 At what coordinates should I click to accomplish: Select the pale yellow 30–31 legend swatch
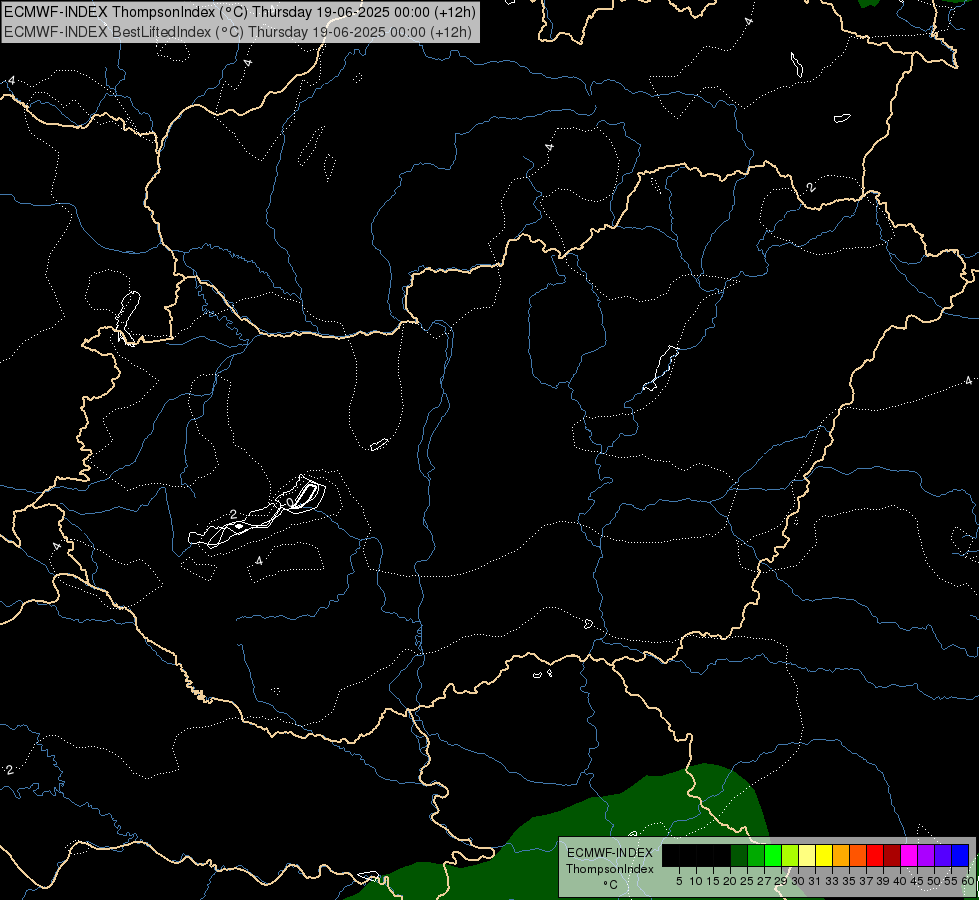(807, 855)
